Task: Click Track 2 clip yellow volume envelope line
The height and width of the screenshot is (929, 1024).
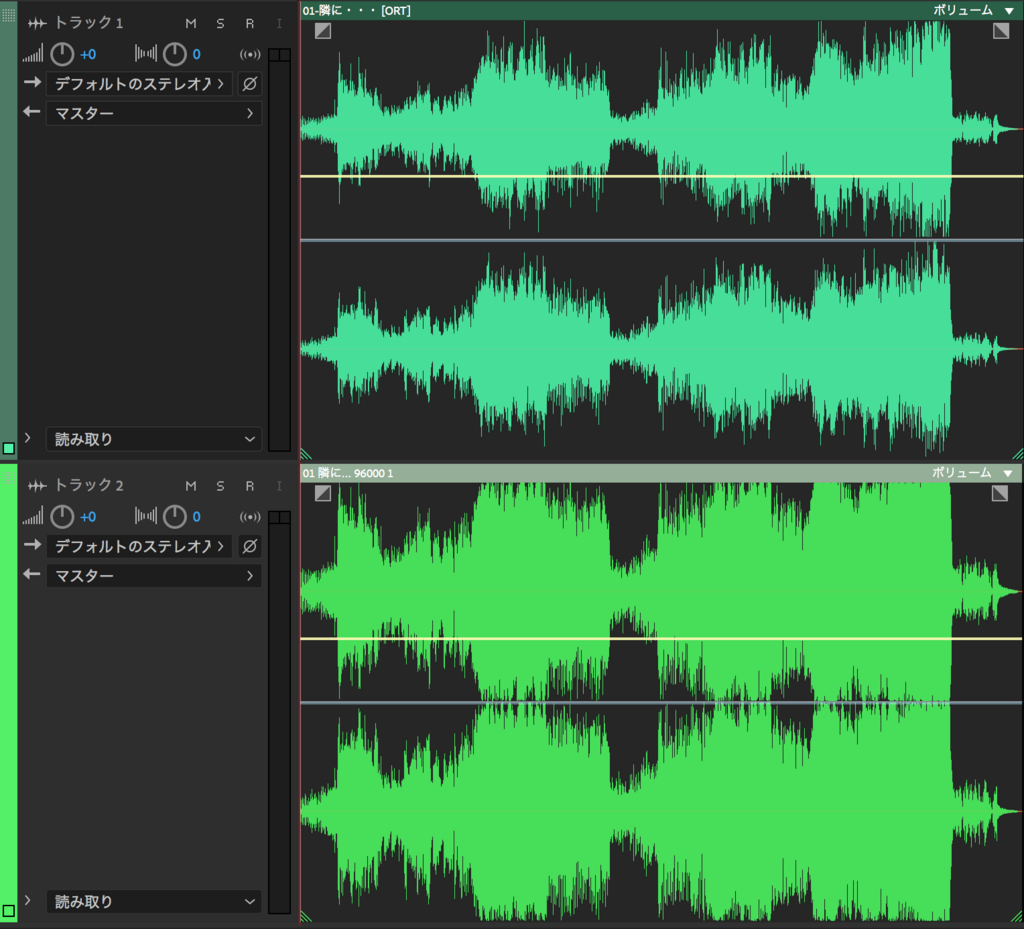Action: (x=662, y=638)
